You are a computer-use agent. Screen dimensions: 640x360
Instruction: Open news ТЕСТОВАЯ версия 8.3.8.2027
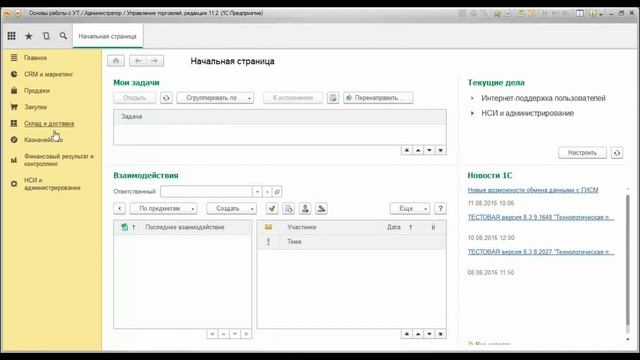(x=541, y=252)
